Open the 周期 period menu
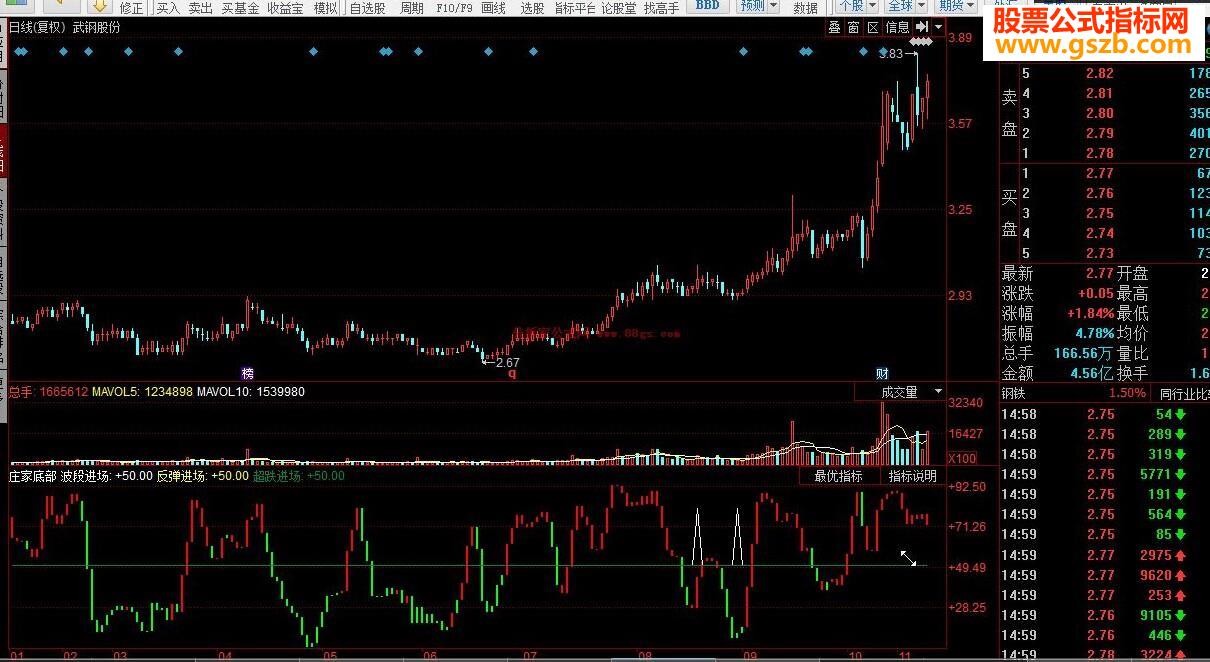This screenshot has width=1210, height=662. point(412,8)
